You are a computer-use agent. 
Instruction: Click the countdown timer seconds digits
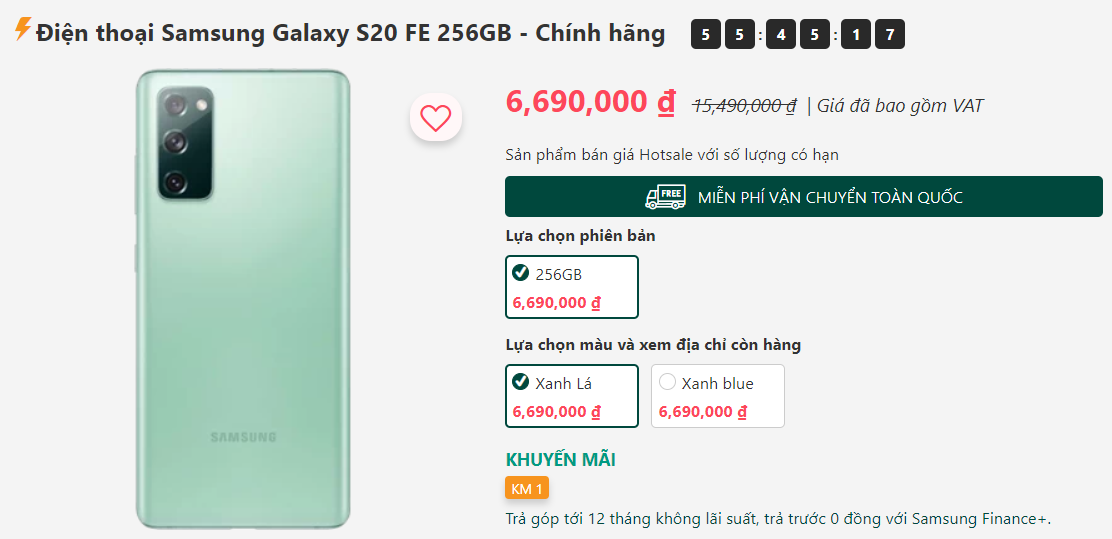tap(874, 35)
